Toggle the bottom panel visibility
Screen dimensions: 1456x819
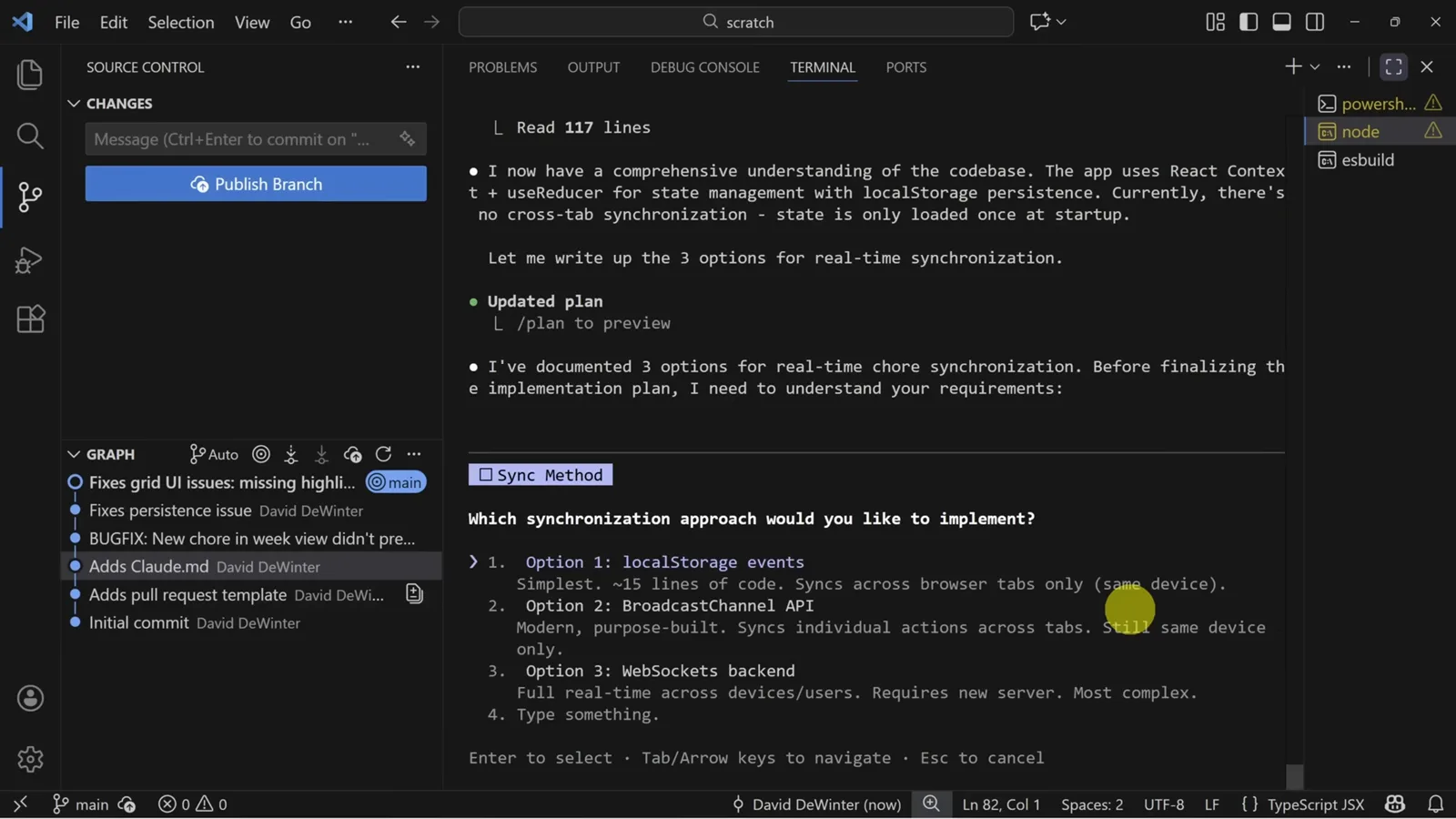(x=1281, y=22)
